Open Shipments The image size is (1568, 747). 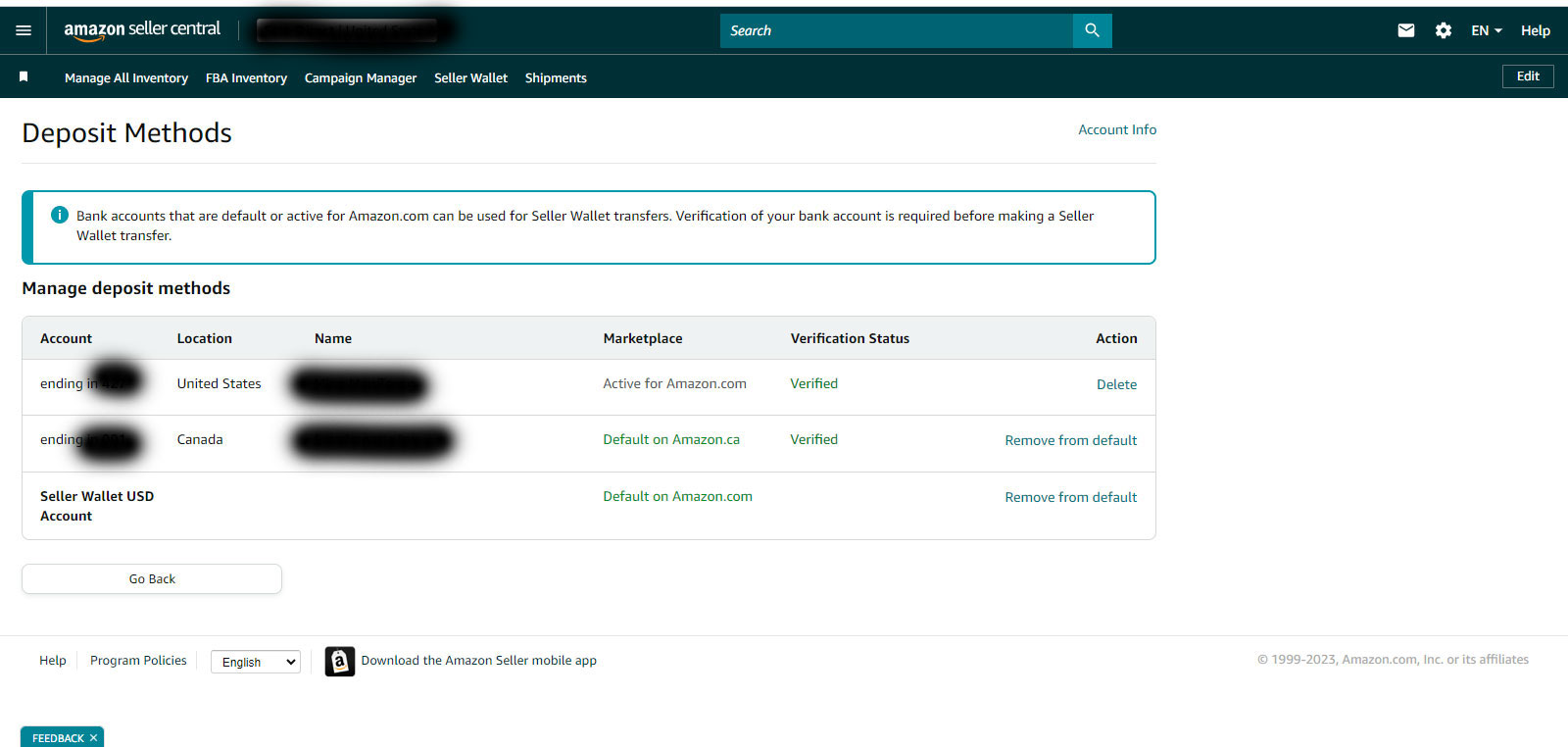point(556,77)
